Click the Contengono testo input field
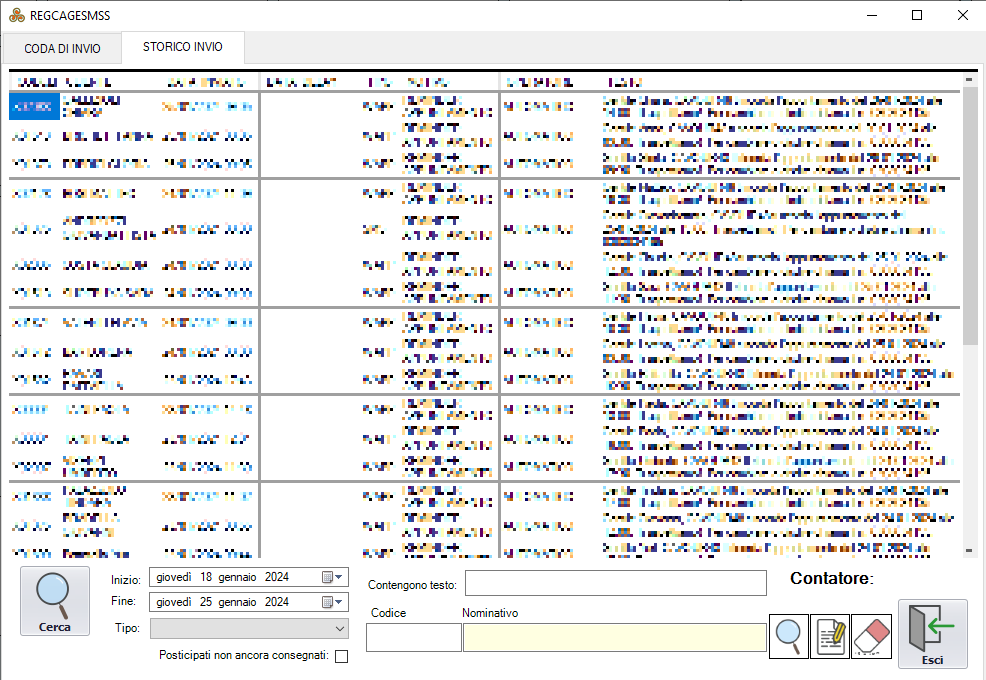986x680 pixels. (x=615, y=583)
